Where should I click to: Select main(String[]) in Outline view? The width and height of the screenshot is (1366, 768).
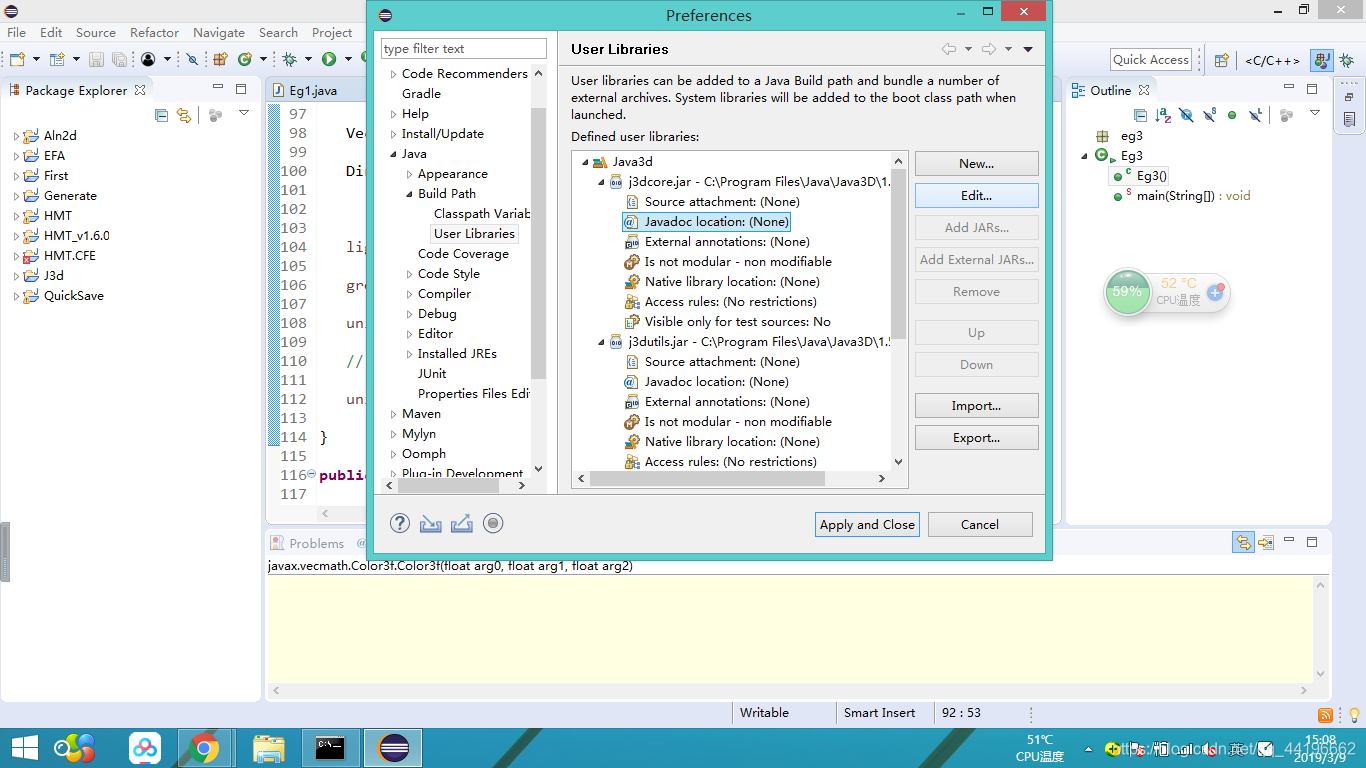point(1194,195)
